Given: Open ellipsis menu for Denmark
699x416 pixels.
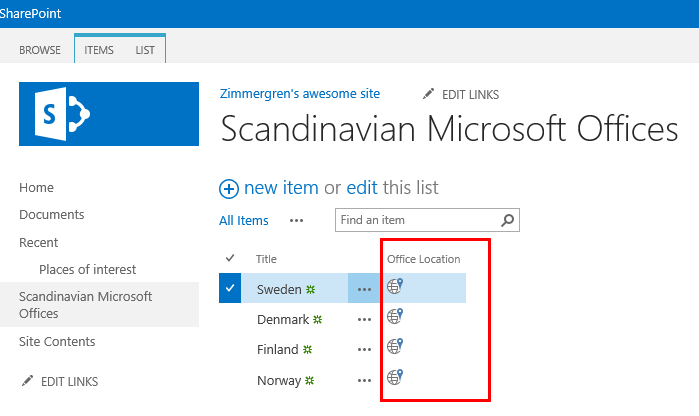Looking at the screenshot, I should pos(364,319).
